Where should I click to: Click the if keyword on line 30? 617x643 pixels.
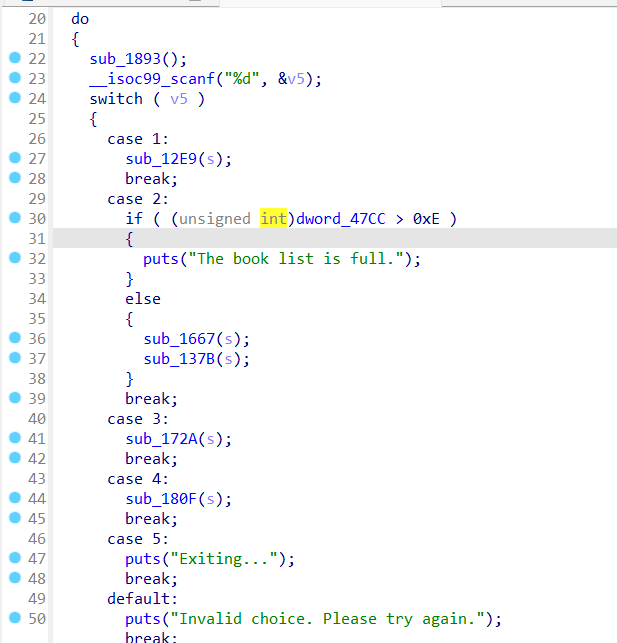134,219
